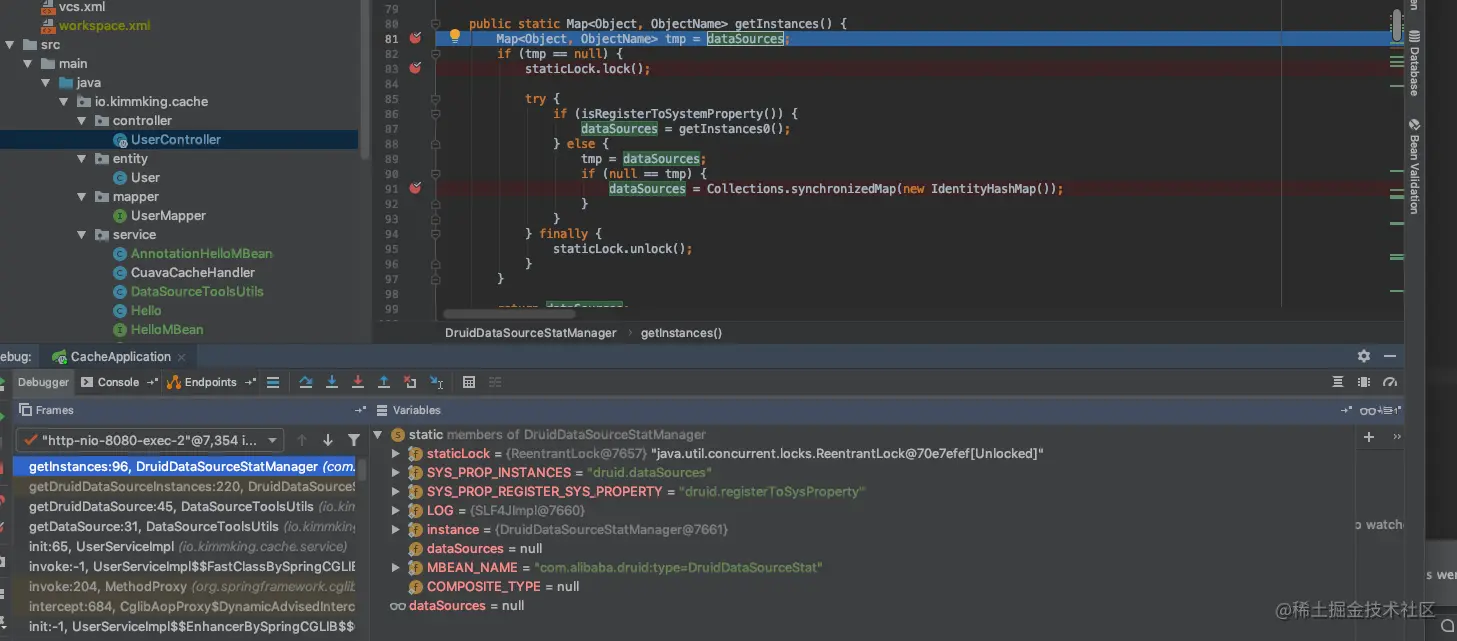
Task: Click the frames filter funnel icon
Action: 354,440
